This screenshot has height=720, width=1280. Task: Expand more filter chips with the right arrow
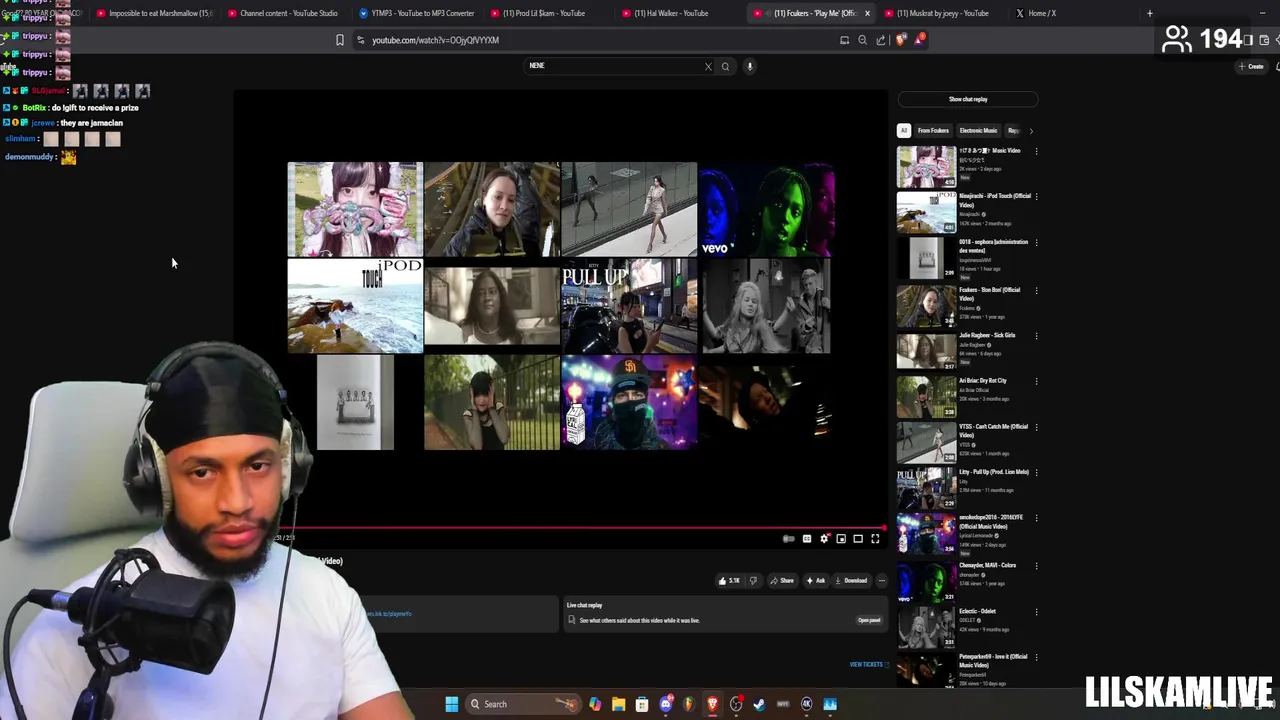click(1031, 130)
